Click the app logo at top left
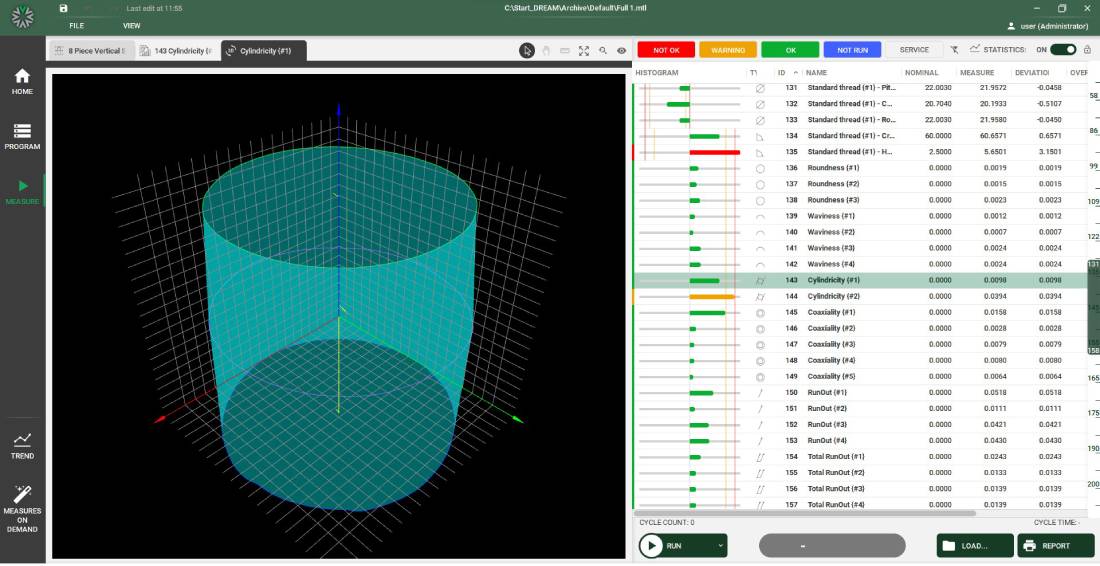This screenshot has width=1100, height=566. click(22, 18)
